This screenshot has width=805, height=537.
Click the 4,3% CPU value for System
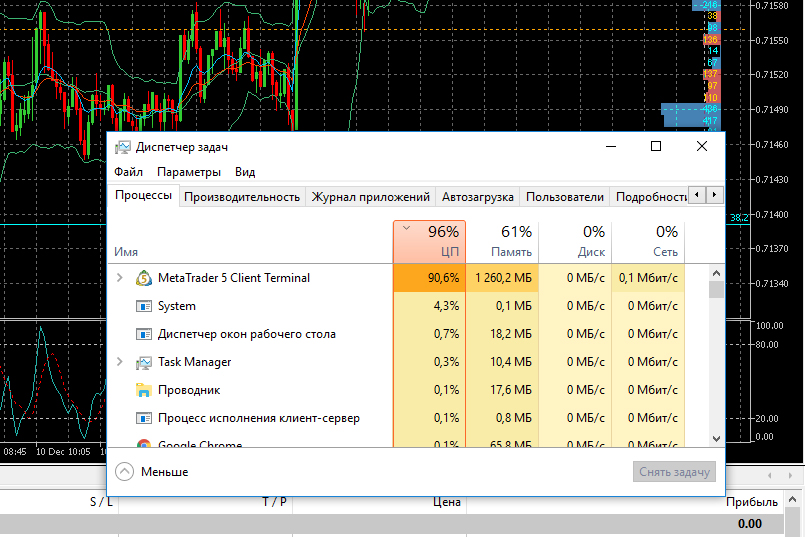447,306
